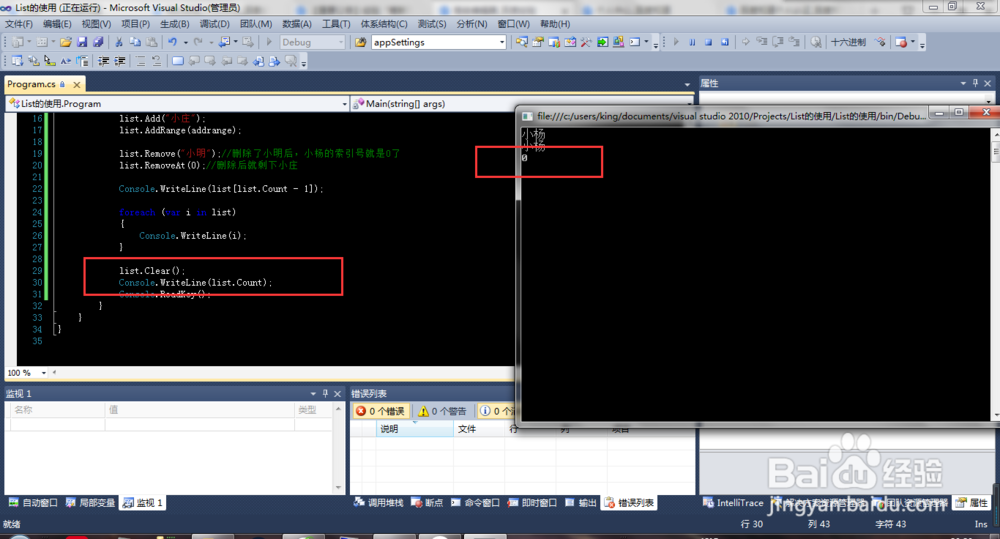
Task: Toggle hexadecimal display with 十六进制
Action: (x=848, y=42)
